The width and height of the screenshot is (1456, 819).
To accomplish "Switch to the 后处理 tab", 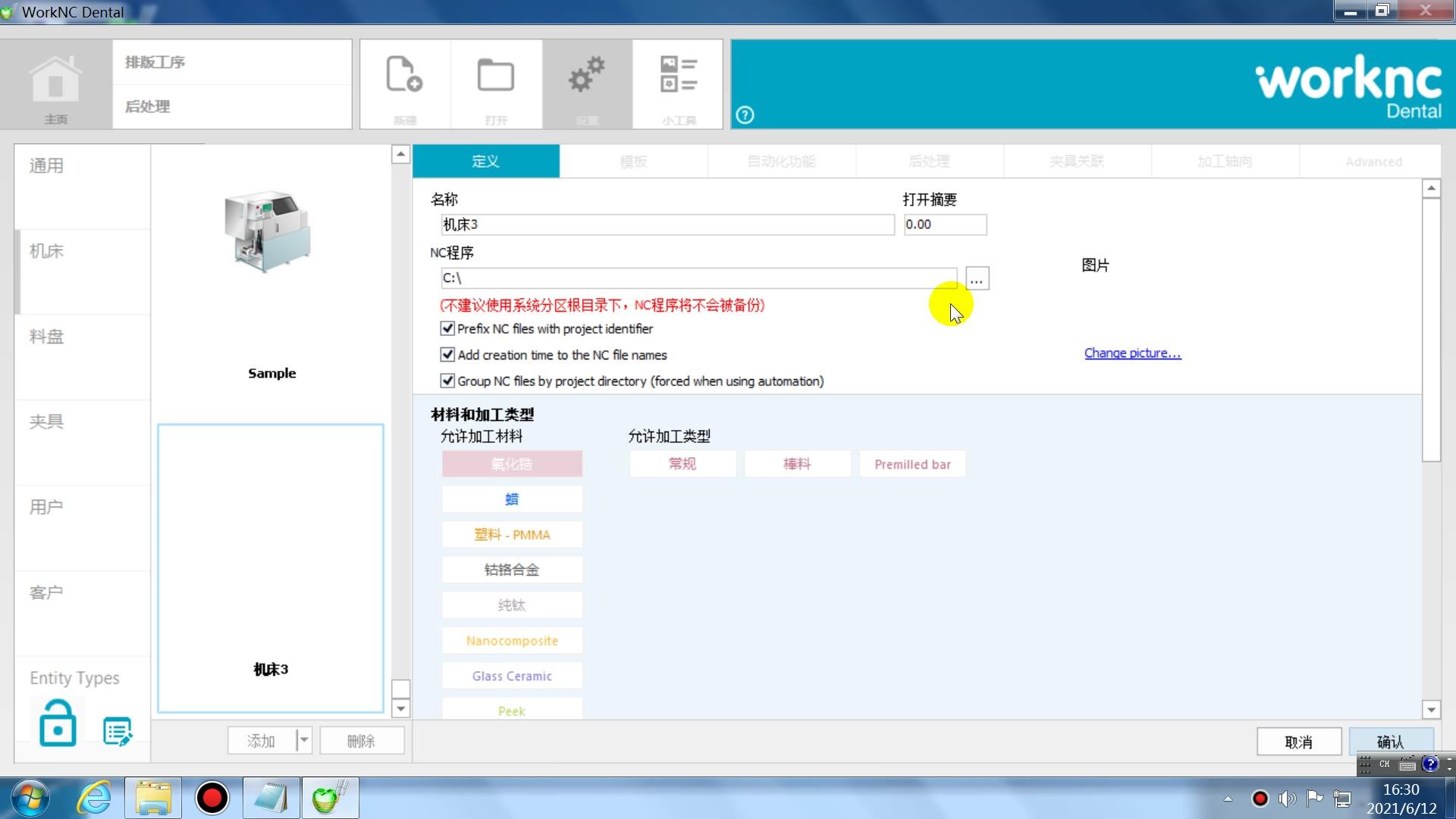I will 929,162.
